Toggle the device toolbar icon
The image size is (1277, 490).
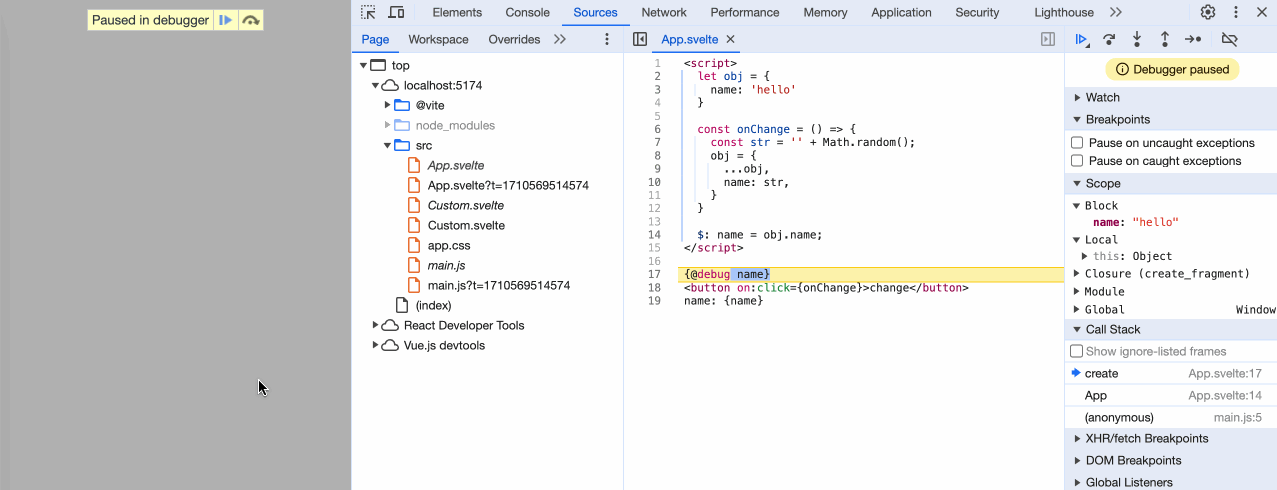point(397,13)
